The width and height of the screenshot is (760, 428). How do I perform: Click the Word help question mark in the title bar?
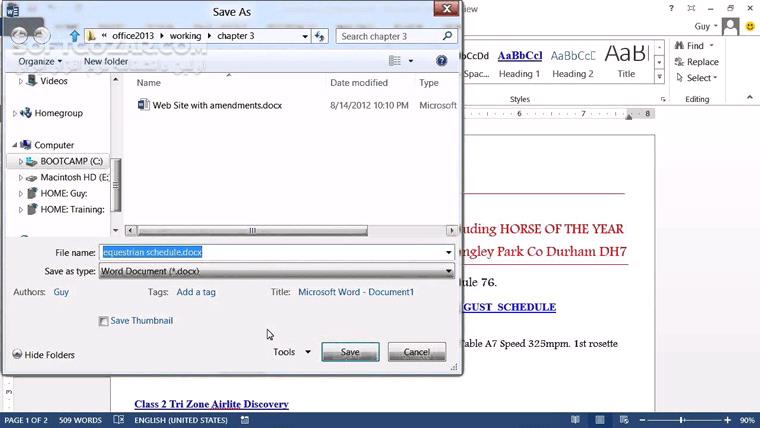[x=671, y=8]
